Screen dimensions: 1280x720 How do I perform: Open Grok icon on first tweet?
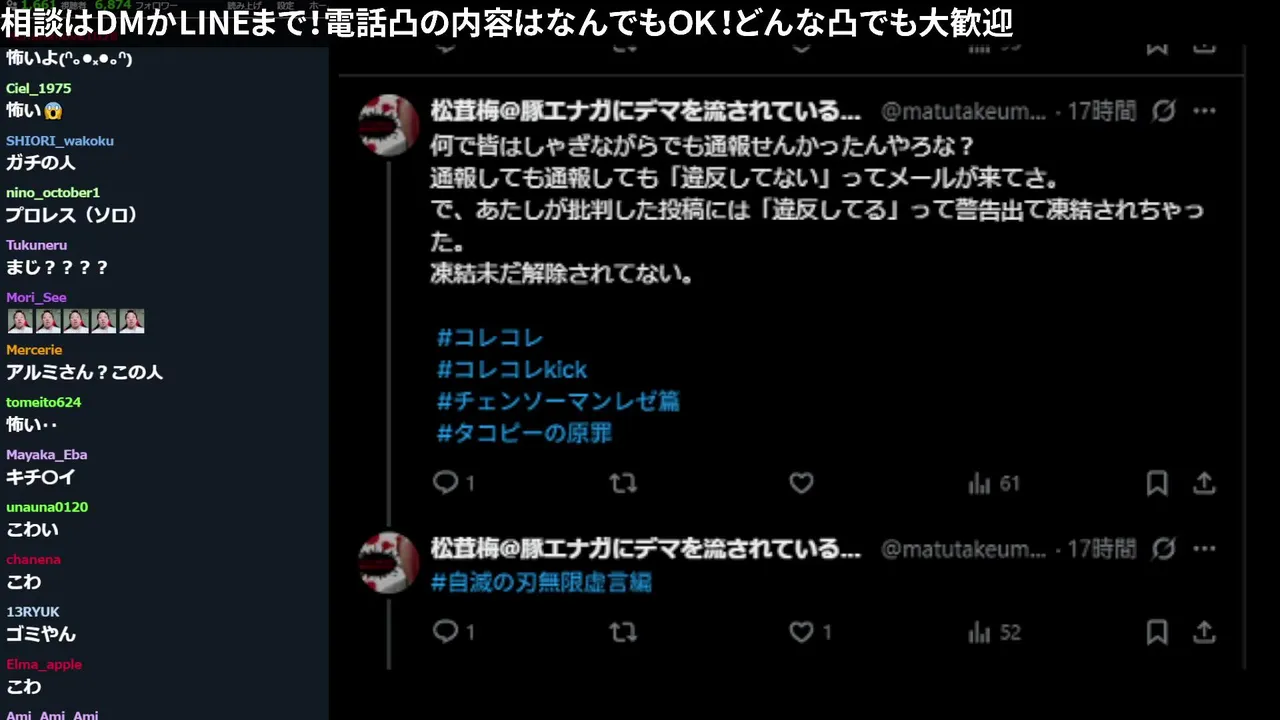tap(1164, 111)
